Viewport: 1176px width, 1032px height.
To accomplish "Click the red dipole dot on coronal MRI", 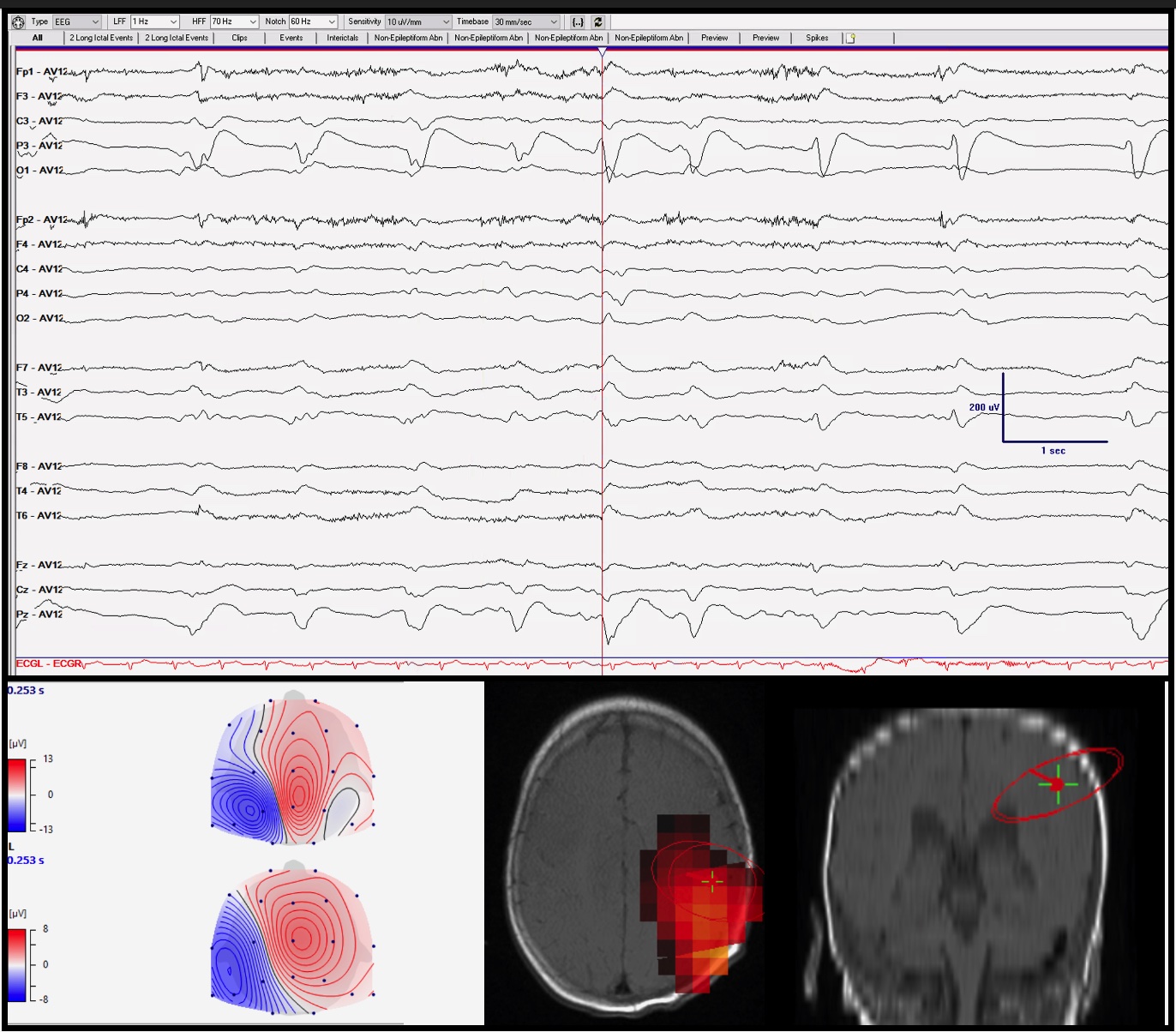I will [1057, 784].
